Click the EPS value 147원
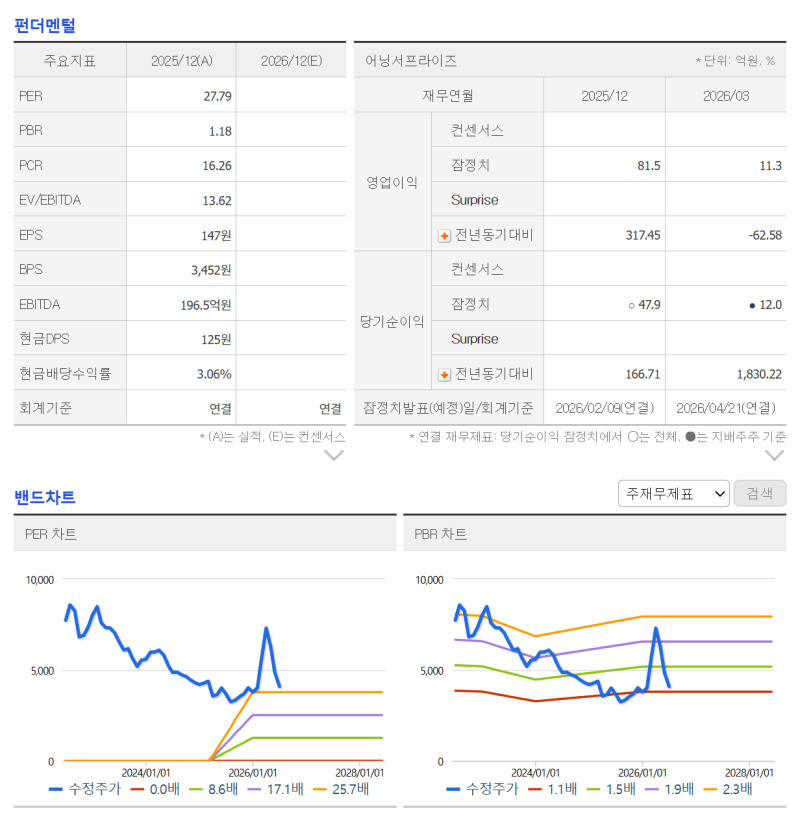The height and width of the screenshot is (822, 800). point(217,236)
